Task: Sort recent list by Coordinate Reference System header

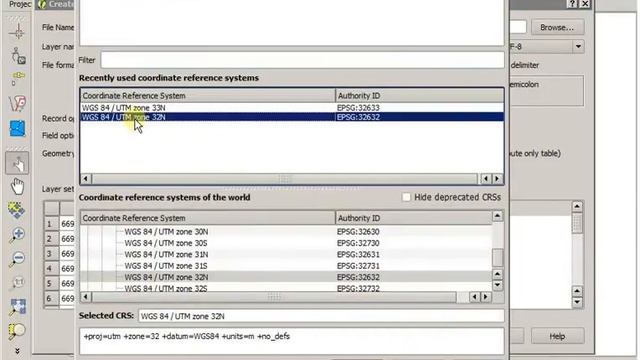Action: [208, 96]
